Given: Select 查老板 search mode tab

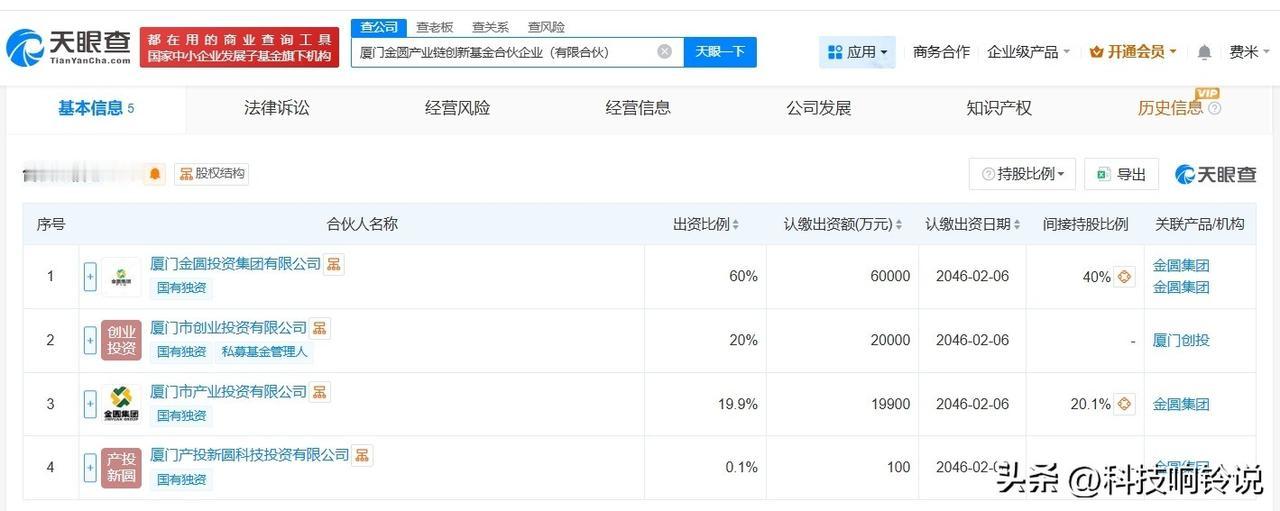Looking at the screenshot, I should [x=435, y=27].
